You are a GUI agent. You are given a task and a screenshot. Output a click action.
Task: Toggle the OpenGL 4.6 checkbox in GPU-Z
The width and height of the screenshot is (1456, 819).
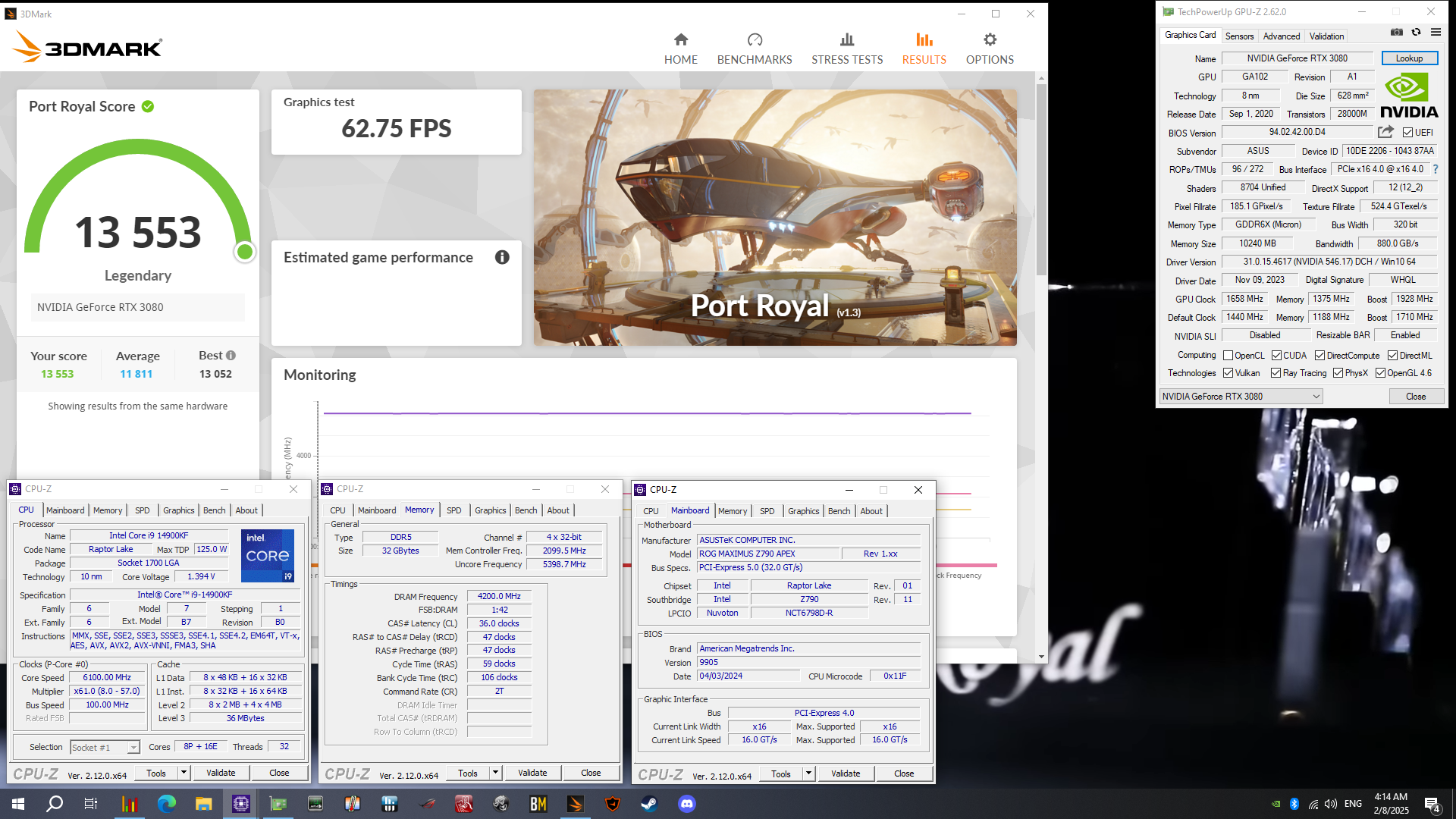click(x=1380, y=373)
